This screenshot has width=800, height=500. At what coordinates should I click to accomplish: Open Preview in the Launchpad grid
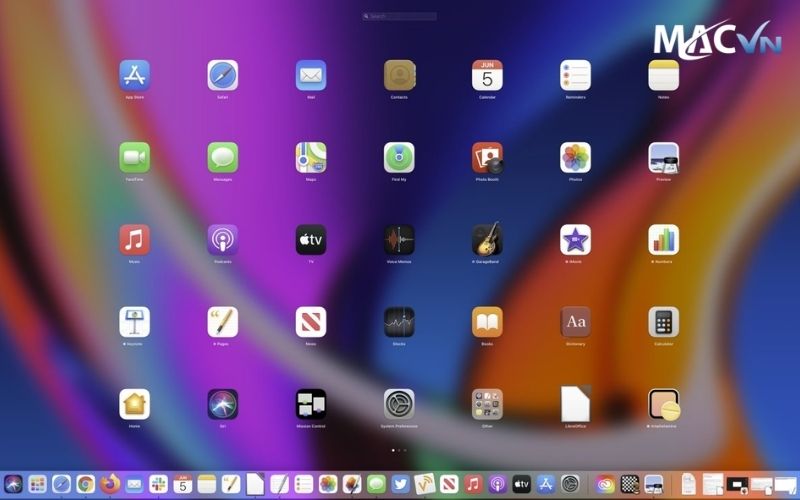pos(664,158)
